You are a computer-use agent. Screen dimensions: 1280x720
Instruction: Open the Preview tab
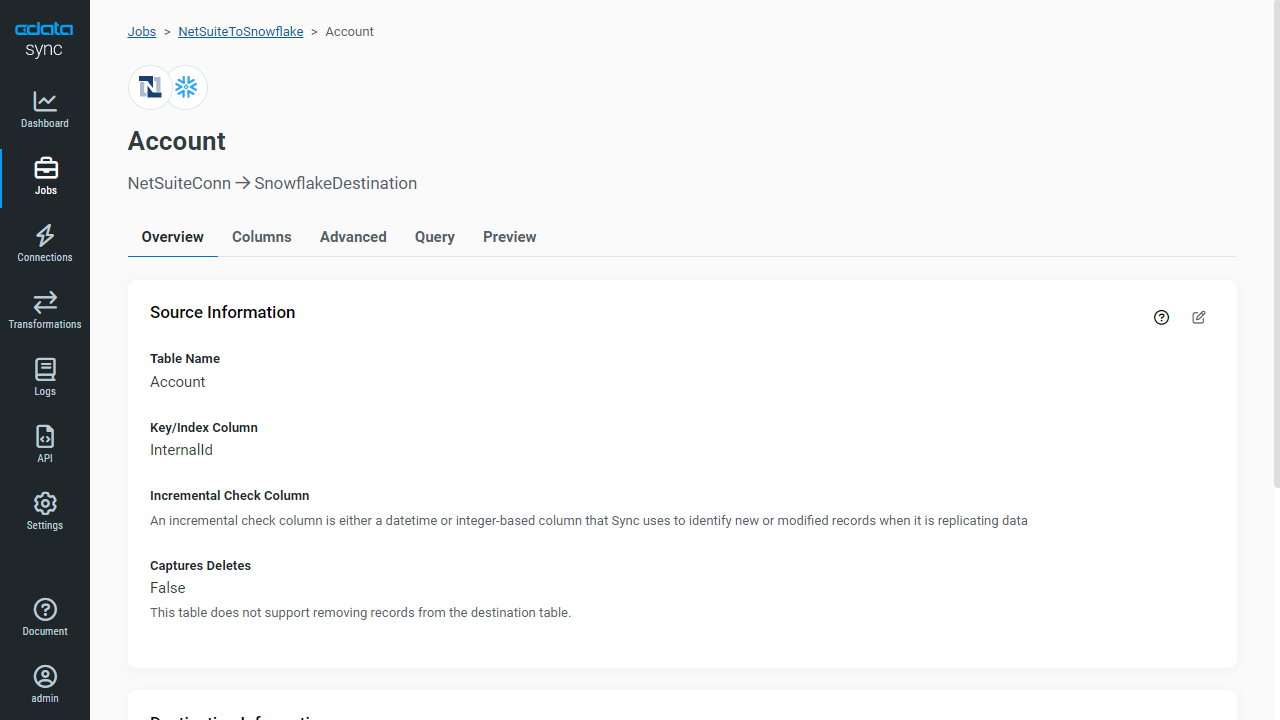[x=510, y=237]
